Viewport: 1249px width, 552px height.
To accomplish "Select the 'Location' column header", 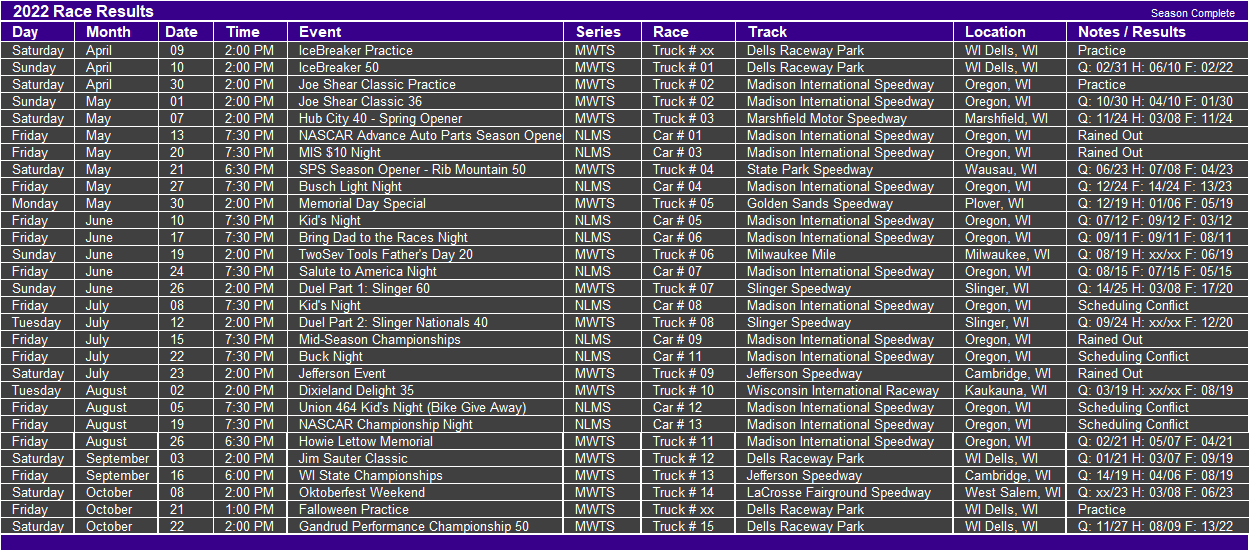I will (995, 32).
